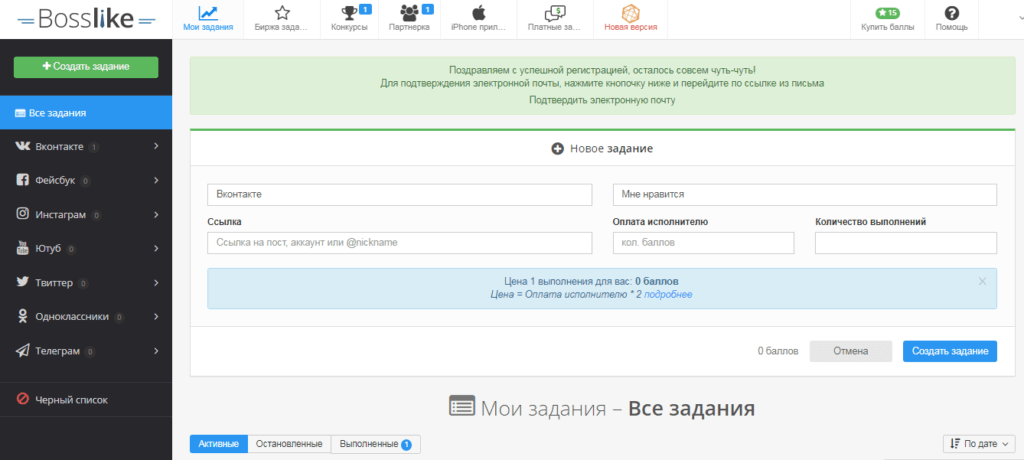Screen dimensions: 1024x460
Task: Expand the Инстаграм sidebar chevron
Action: pyautogui.click(x=157, y=214)
